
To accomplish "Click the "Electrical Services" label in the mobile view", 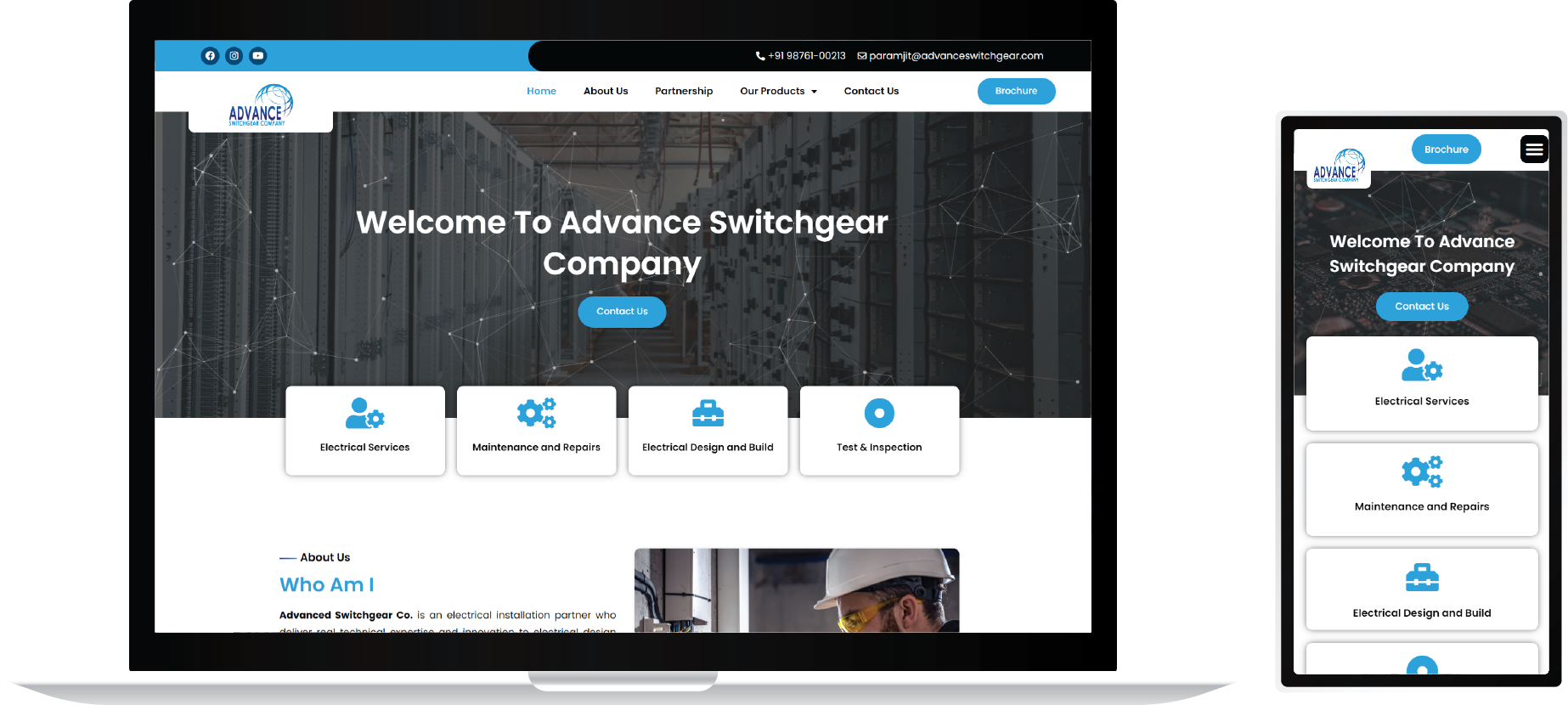I will click(1422, 402).
